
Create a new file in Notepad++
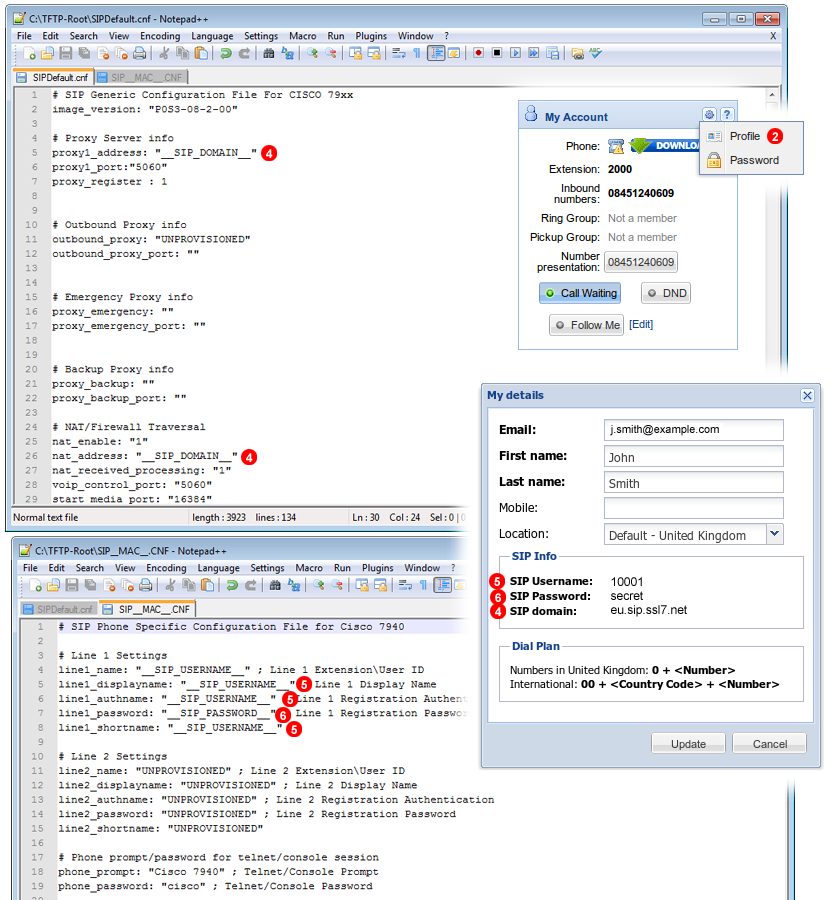click(x=32, y=56)
